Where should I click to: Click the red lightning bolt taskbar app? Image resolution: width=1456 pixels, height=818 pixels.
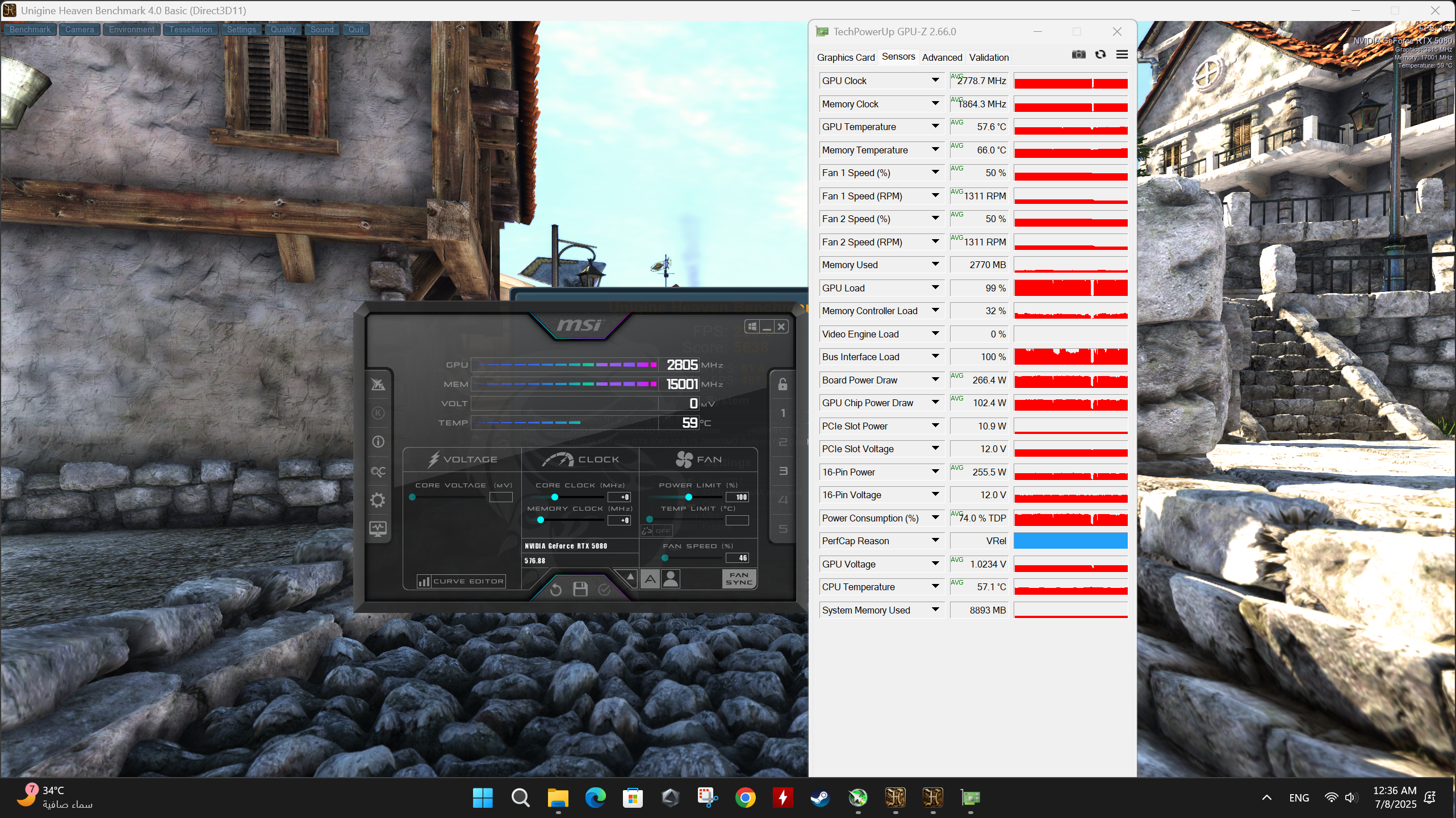pyautogui.click(x=783, y=798)
